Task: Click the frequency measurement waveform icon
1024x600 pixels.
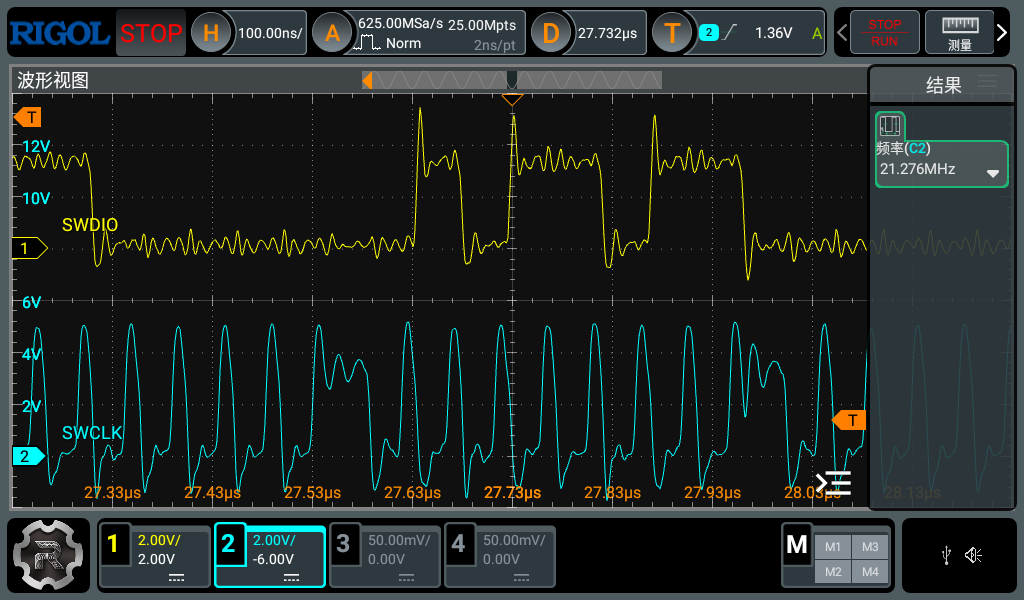Action: click(x=890, y=125)
